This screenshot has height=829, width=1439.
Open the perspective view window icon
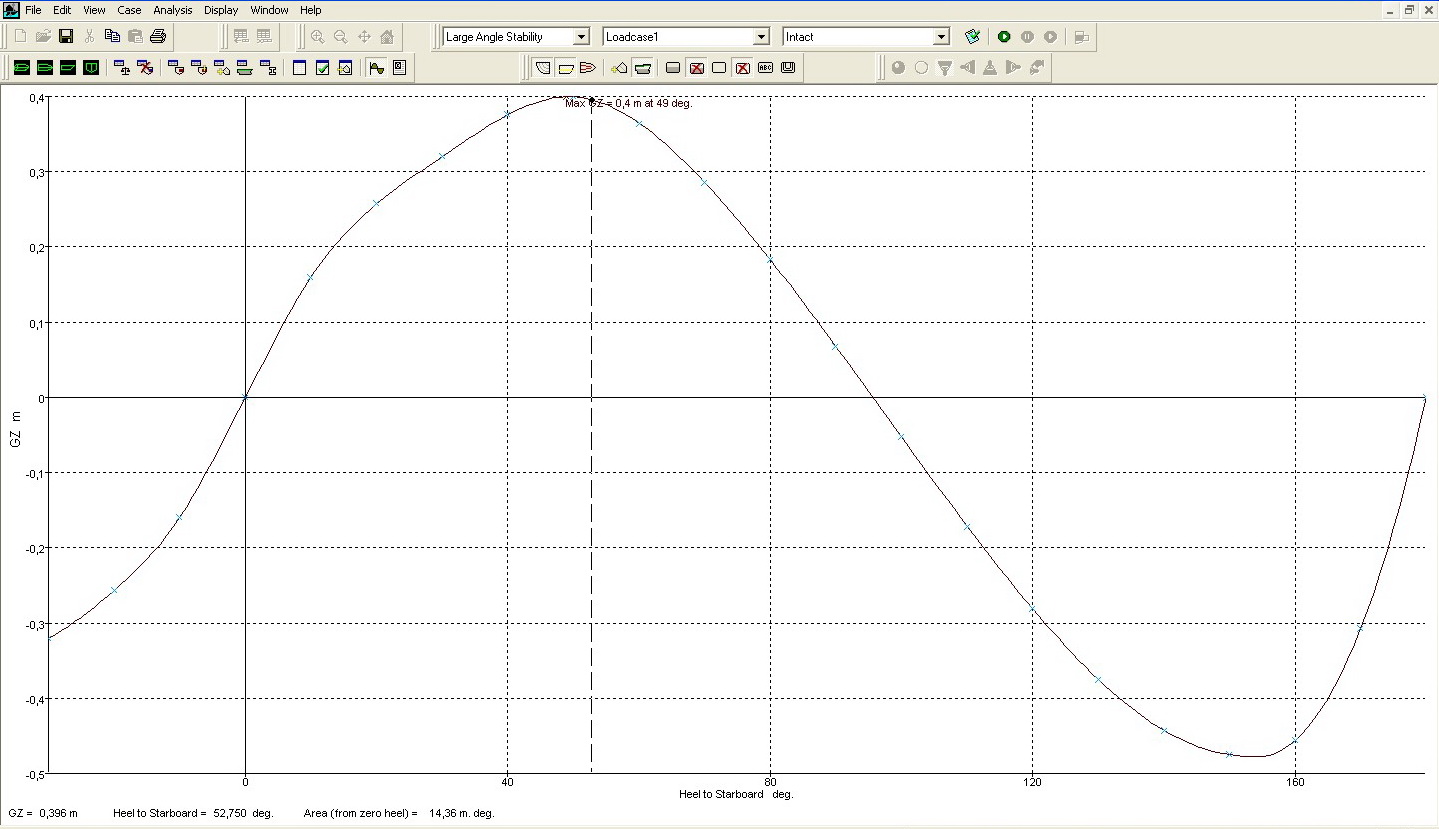point(21,68)
